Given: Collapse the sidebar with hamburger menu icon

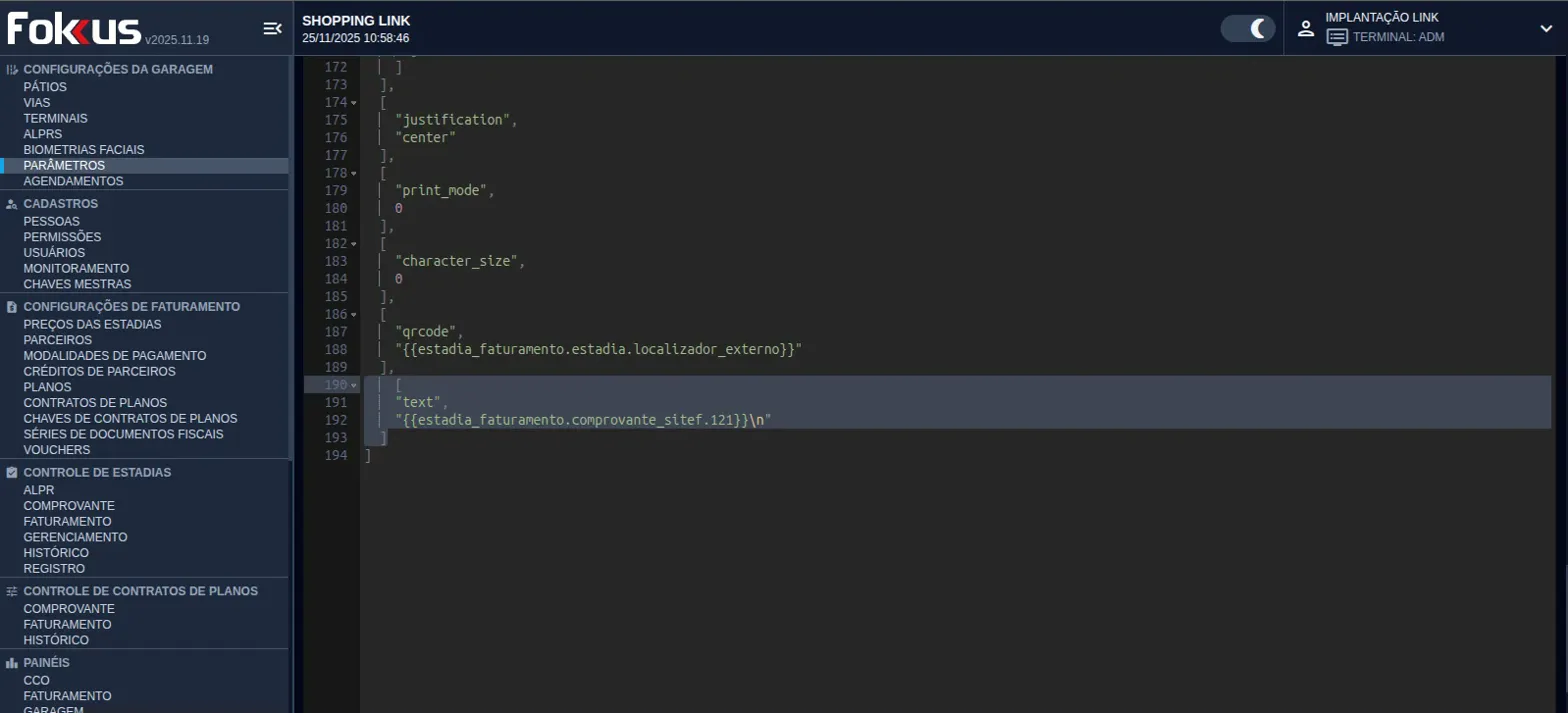Looking at the screenshot, I should pyautogui.click(x=272, y=29).
